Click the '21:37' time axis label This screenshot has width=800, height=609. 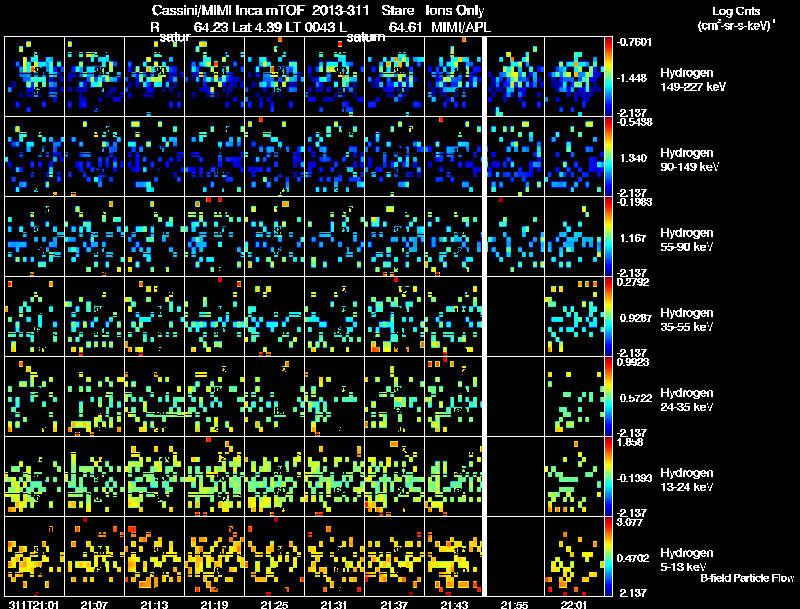point(394,604)
